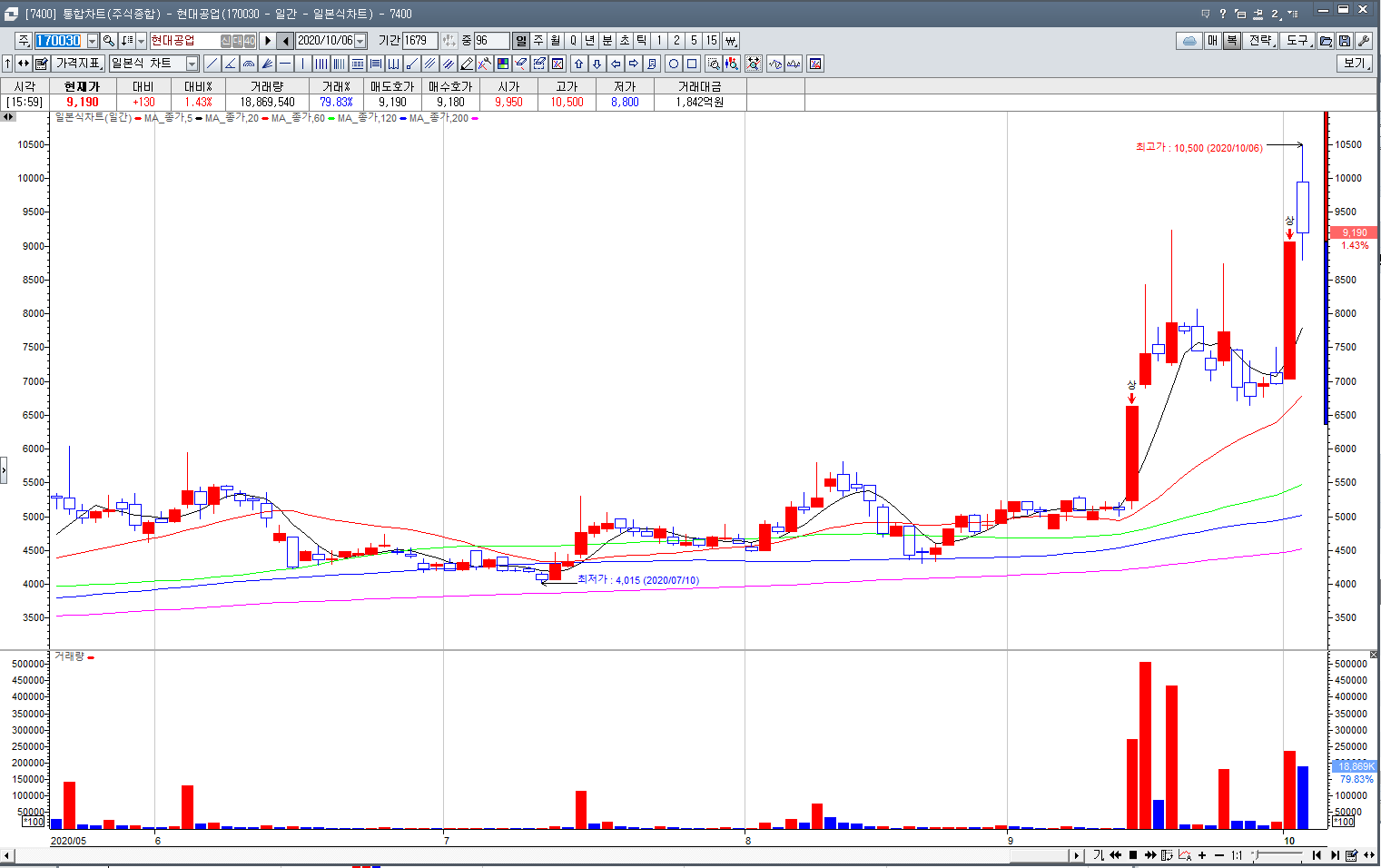Click the bar count field showing 96

pos(491,41)
